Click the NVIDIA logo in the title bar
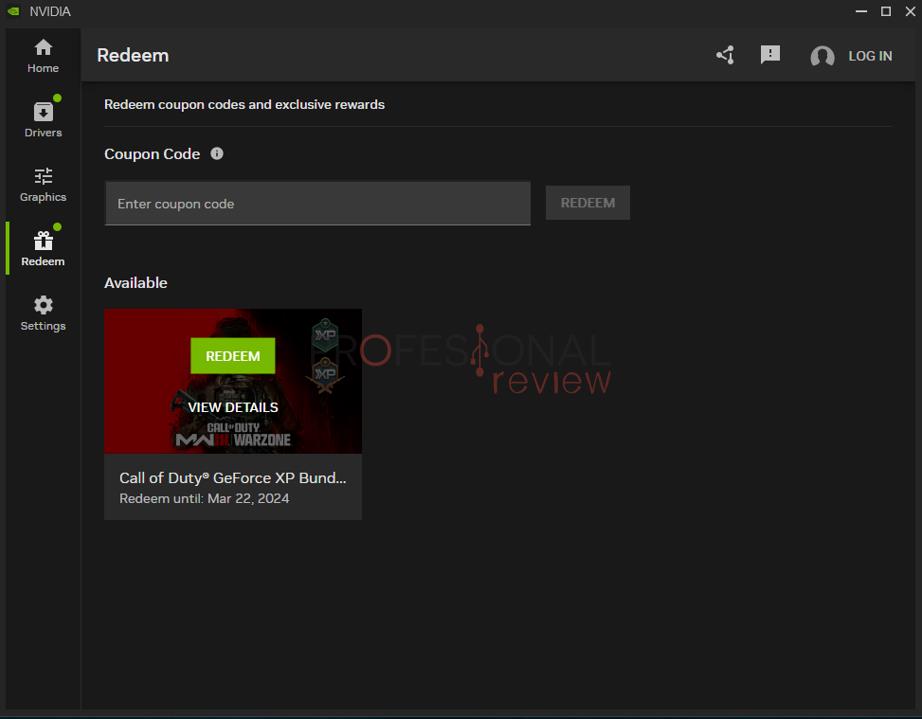The width and height of the screenshot is (922, 719). coord(14,11)
